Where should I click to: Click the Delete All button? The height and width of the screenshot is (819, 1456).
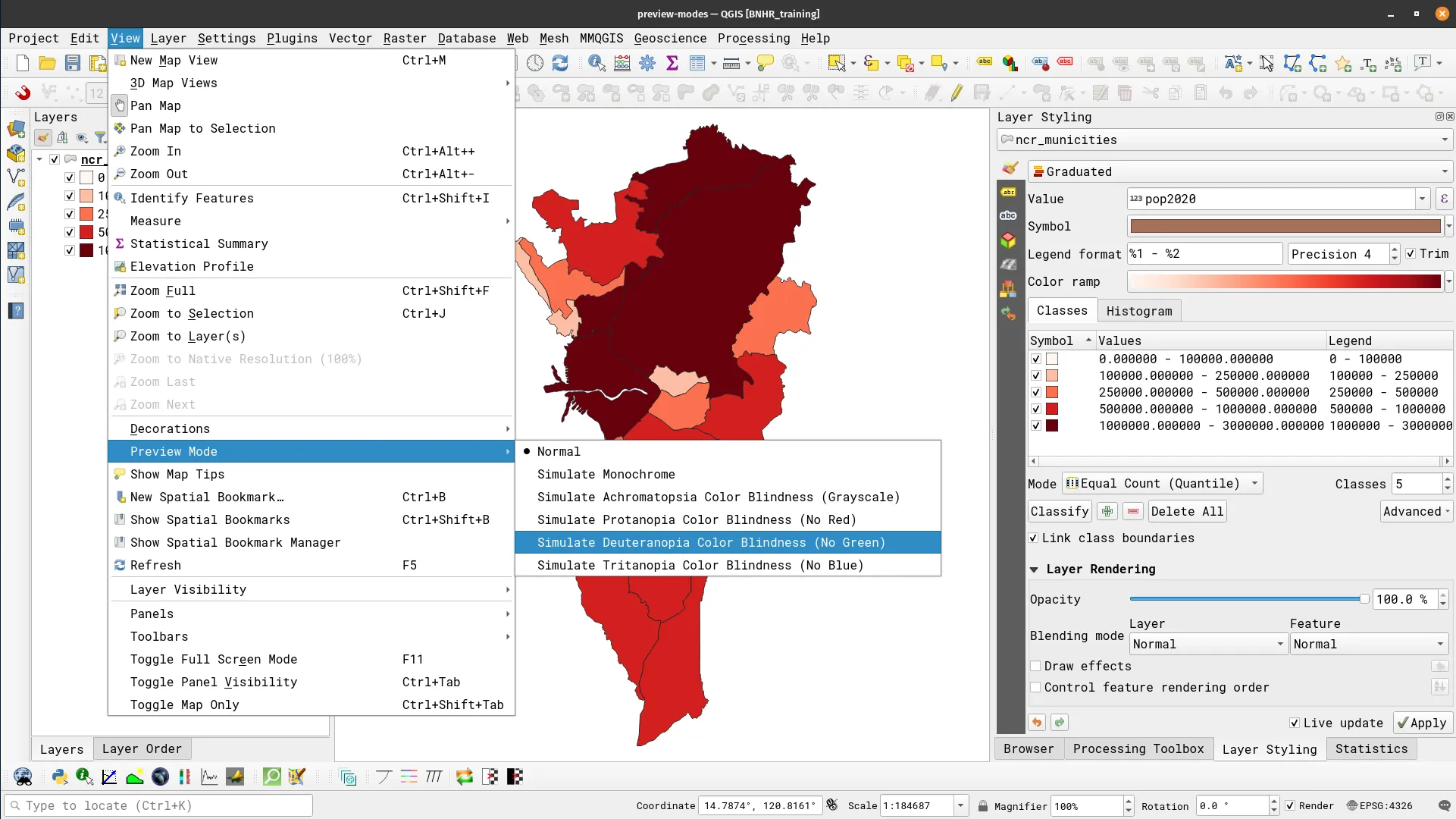(x=1187, y=511)
